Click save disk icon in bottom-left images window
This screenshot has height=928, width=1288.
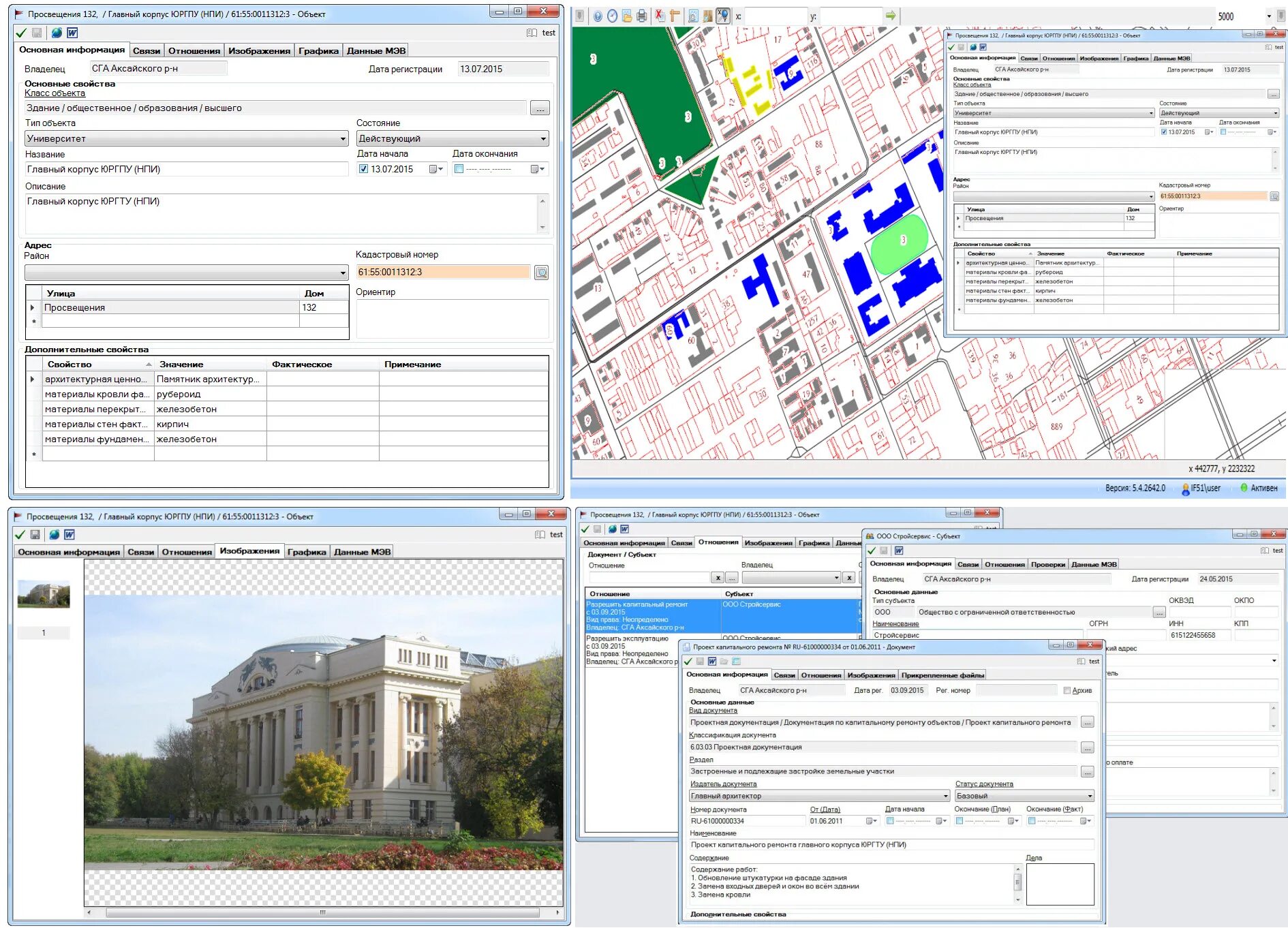pos(36,535)
